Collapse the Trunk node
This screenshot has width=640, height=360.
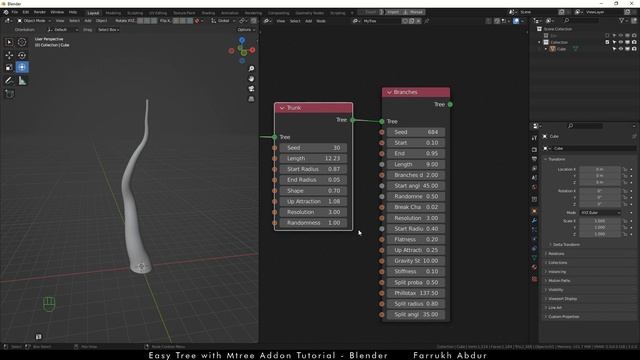tap(282, 108)
